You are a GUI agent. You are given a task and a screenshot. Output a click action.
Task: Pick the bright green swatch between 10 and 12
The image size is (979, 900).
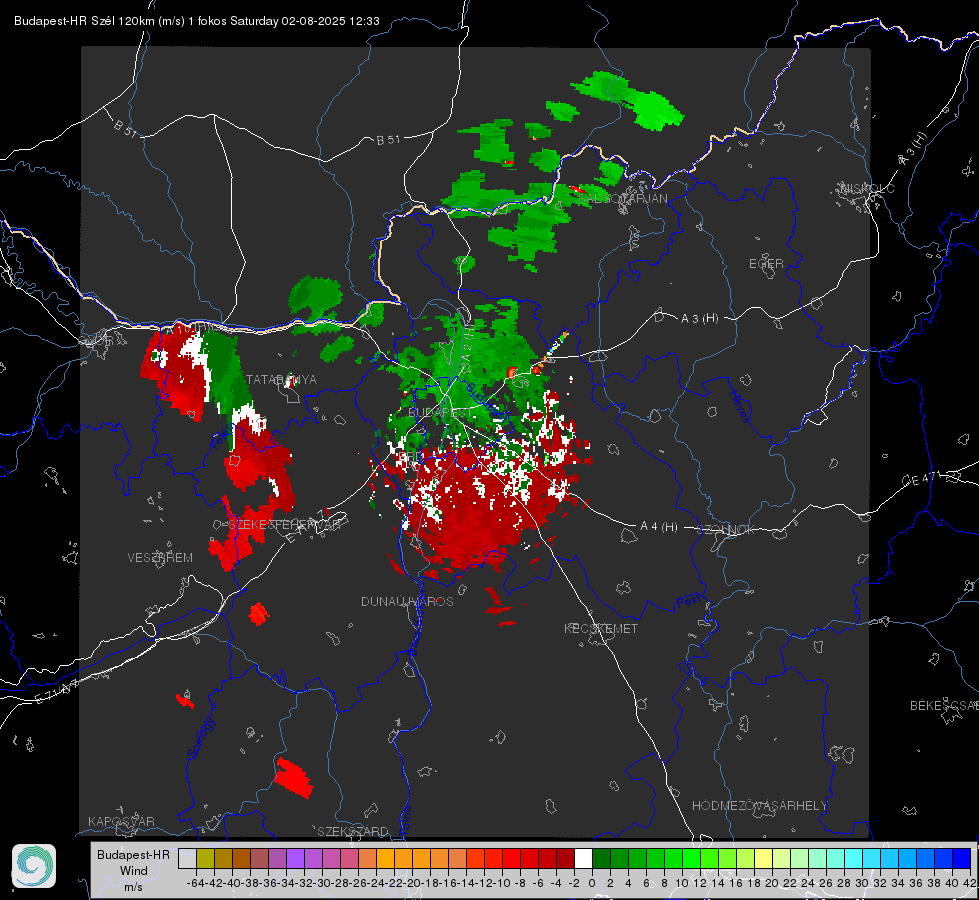(691, 859)
